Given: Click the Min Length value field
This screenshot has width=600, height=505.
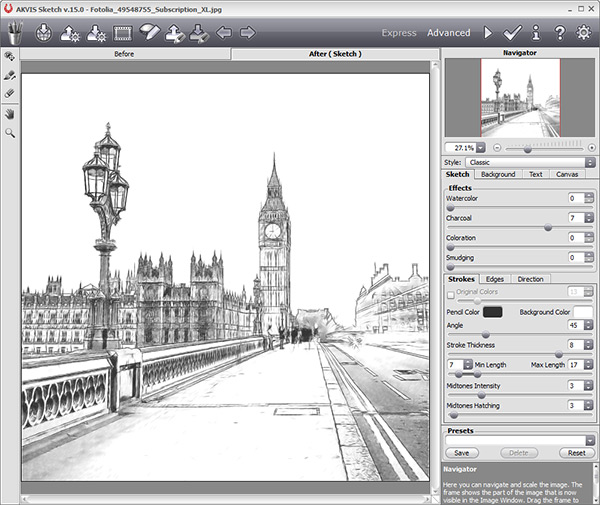Looking at the screenshot, I should coord(456,365).
